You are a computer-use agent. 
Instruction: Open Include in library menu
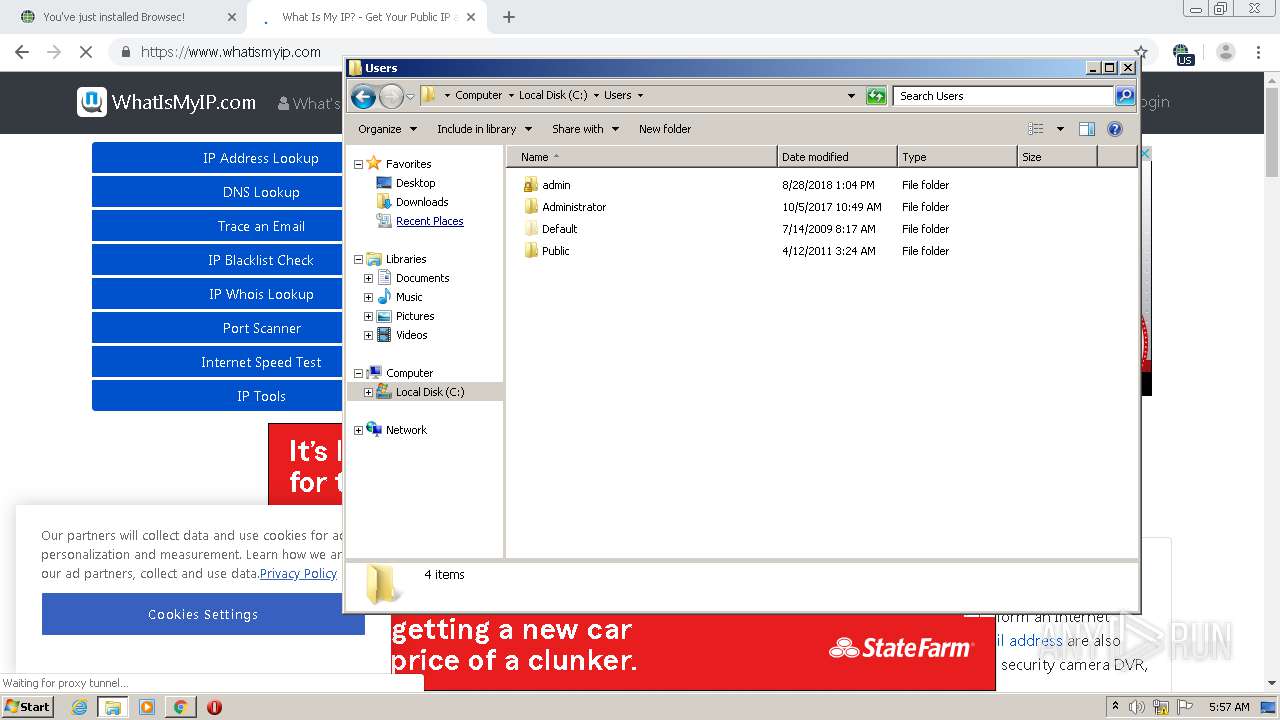pos(485,129)
